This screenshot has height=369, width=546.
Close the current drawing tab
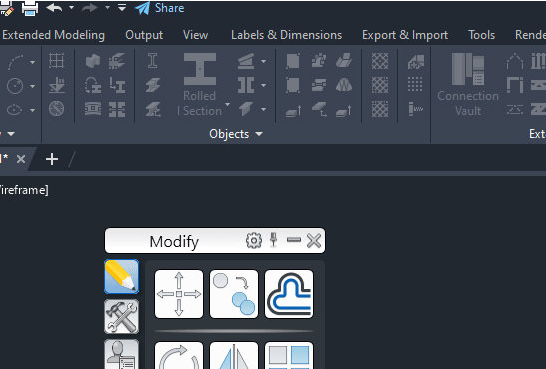(21, 159)
